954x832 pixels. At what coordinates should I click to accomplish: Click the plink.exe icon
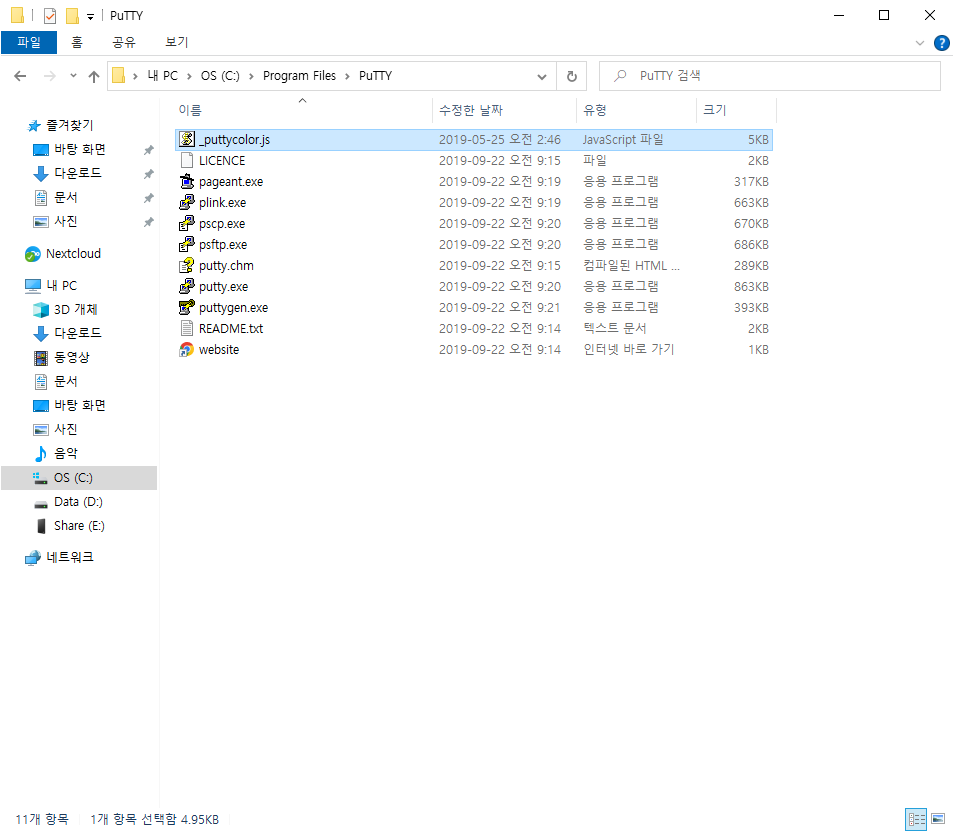point(187,203)
